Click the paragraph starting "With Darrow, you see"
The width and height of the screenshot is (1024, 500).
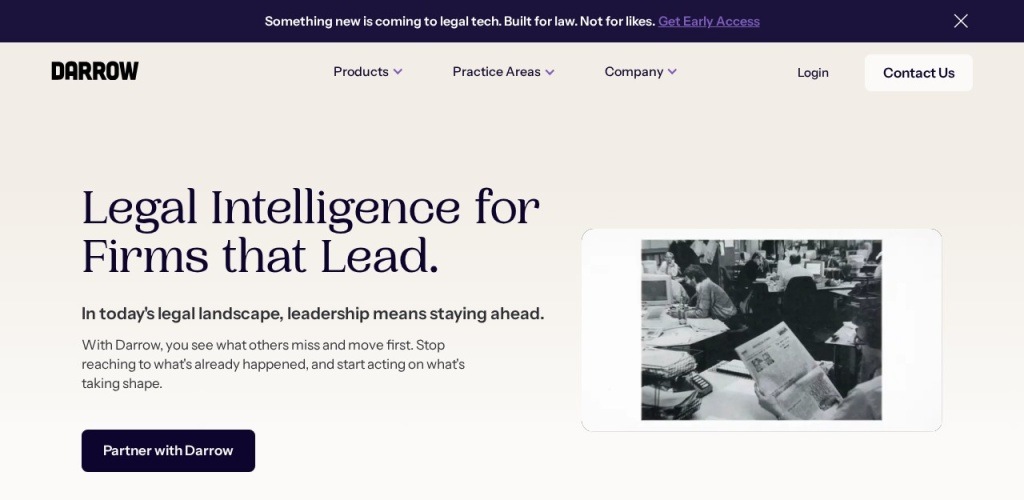272,364
